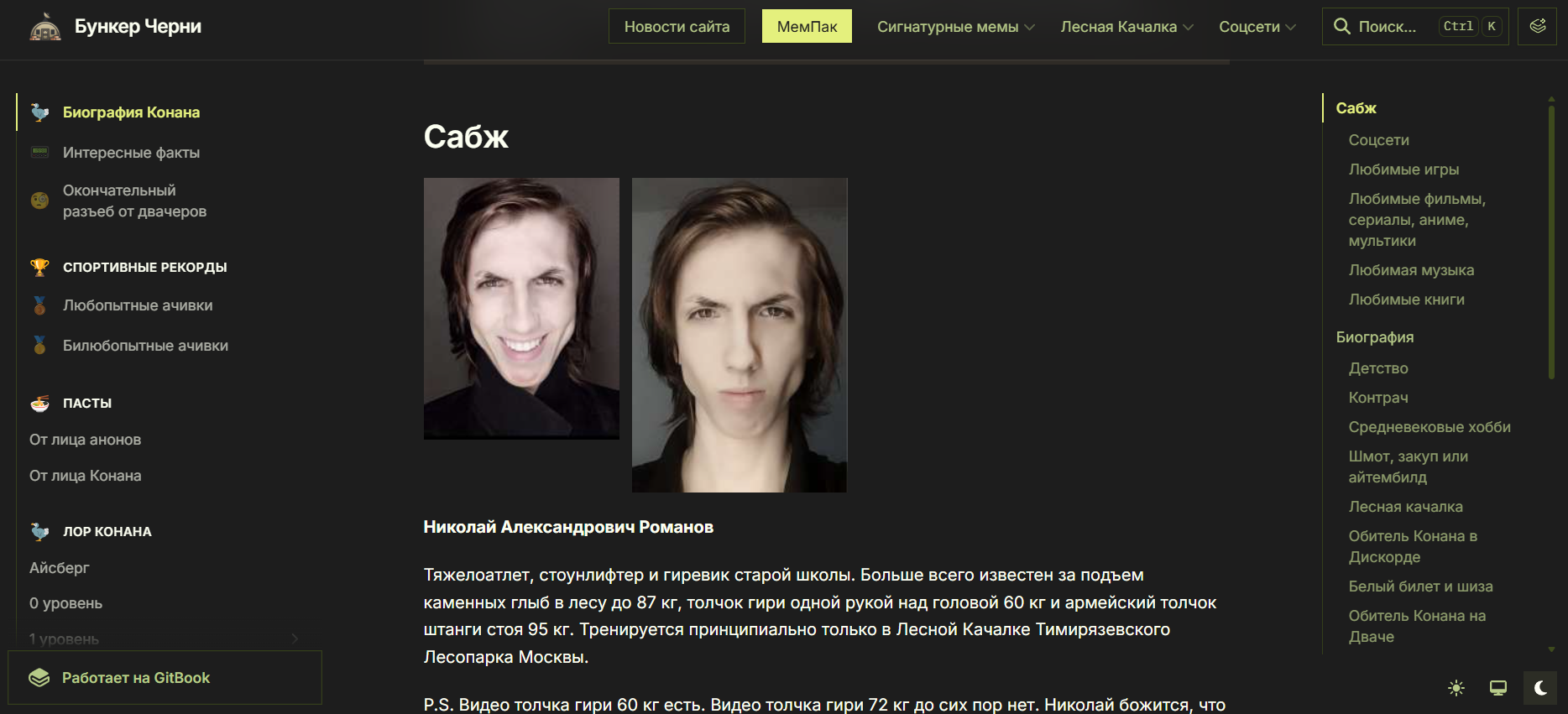Select system theme via the monitor icon
Image resolution: width=1568 pixels, height=714 pixels.
[1498, 688]
